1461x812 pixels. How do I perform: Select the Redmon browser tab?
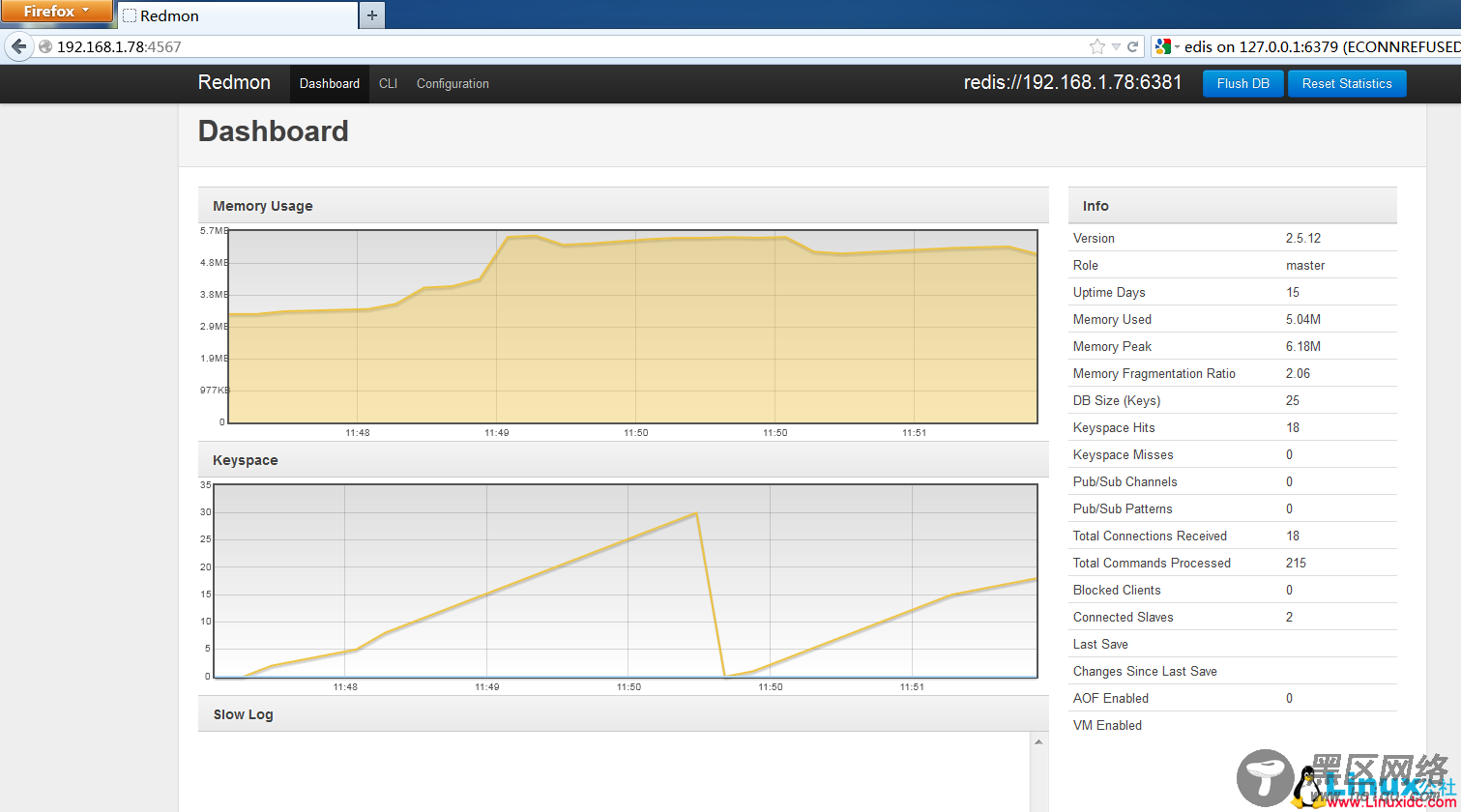click(237, 15)
